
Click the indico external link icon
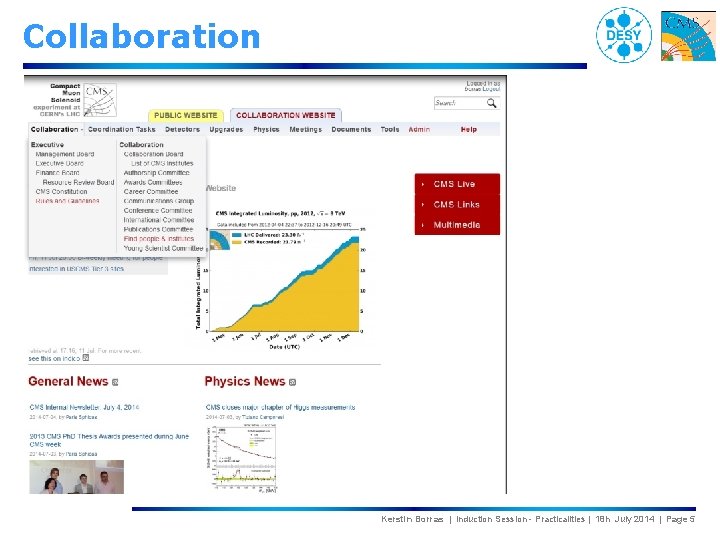(85, 358)
